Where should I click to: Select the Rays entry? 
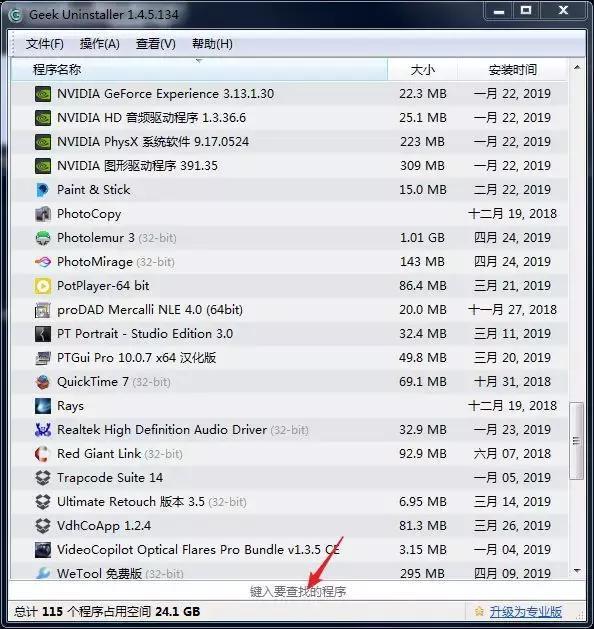pyautogui.click(x=289, y=406)
